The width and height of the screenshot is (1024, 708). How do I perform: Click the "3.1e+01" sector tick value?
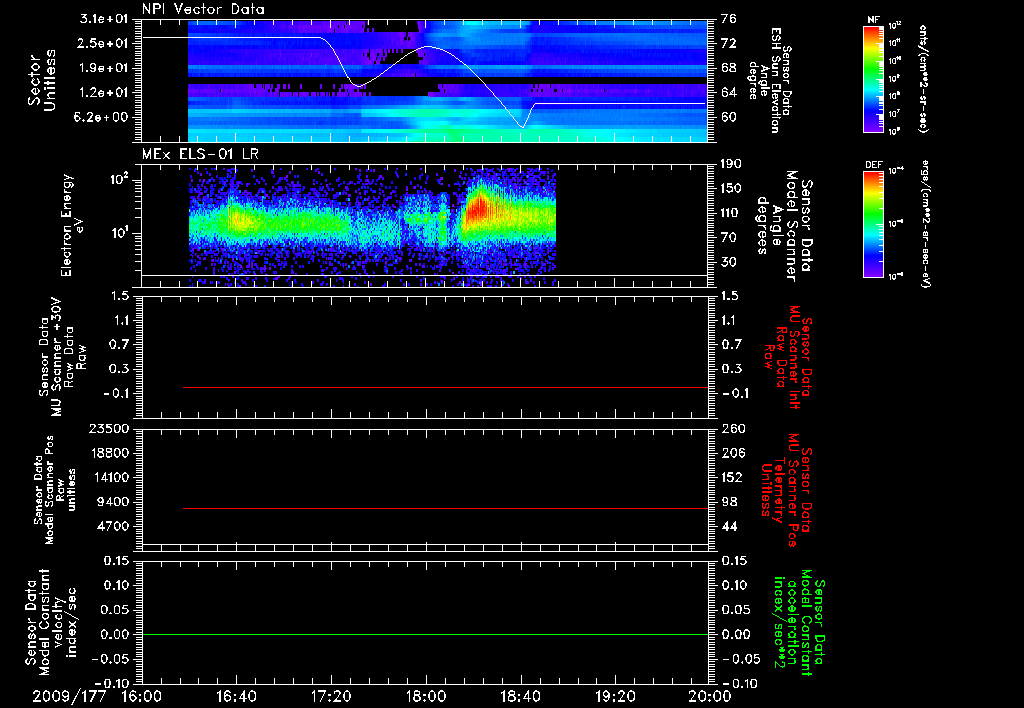pos(104,19)
